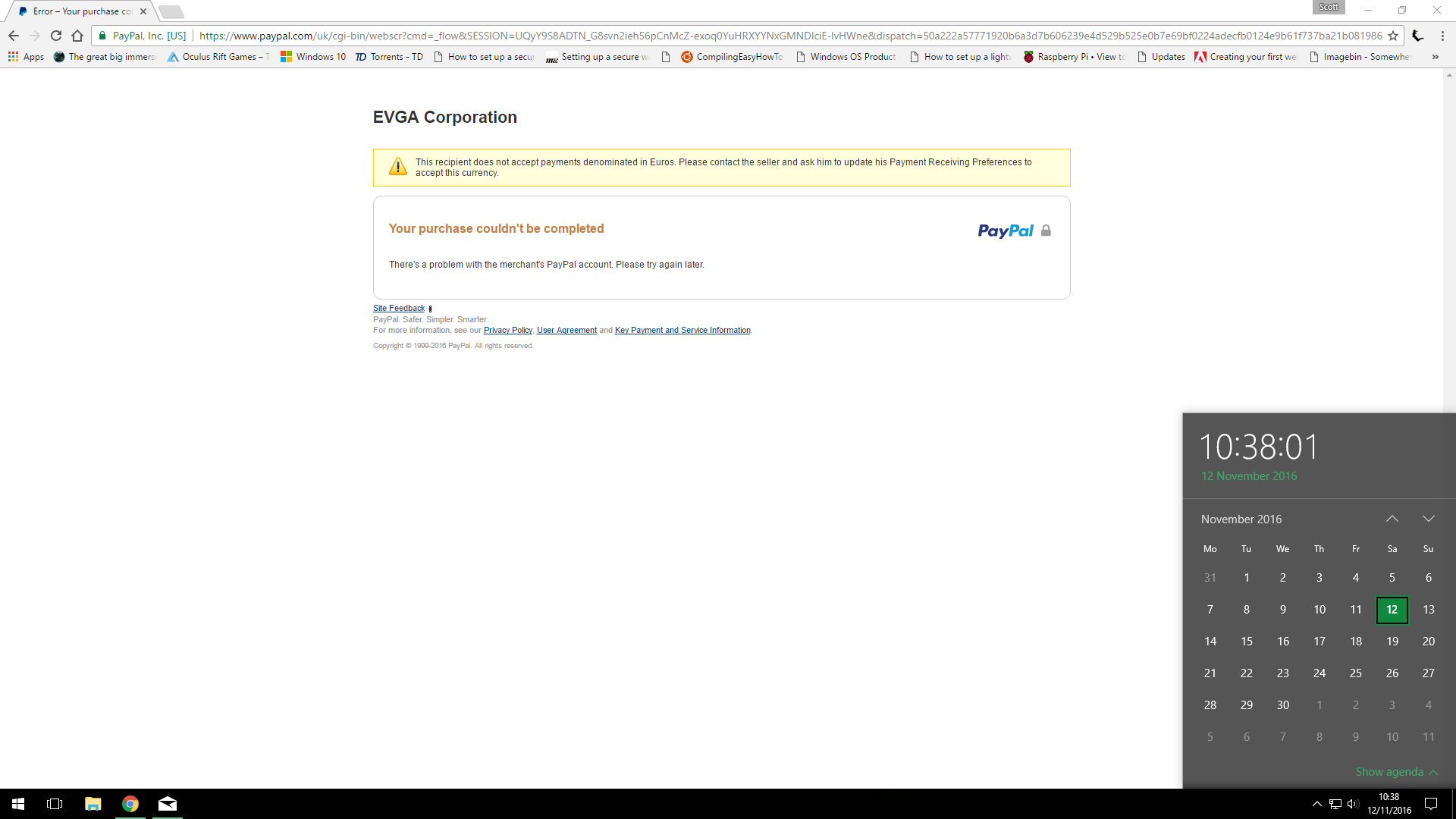1456x819 pixels.
Task: Click the page vertical scrollbar up arrow
Action: pyautogui.click(x=1449, y=75)
